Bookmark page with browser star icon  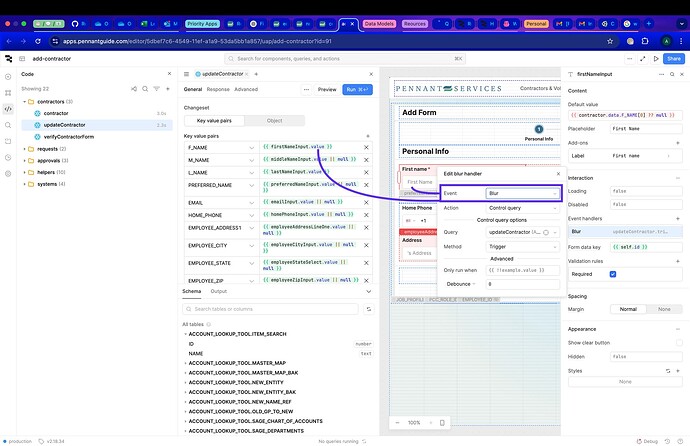610,41
